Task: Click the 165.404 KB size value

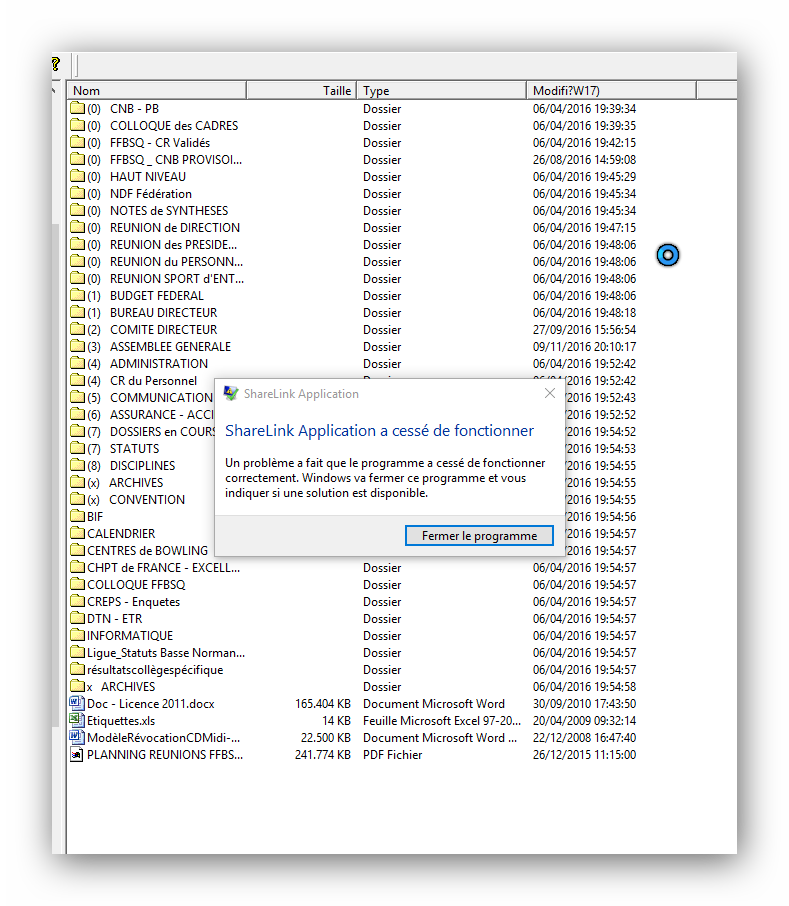Action: [323, 703]
